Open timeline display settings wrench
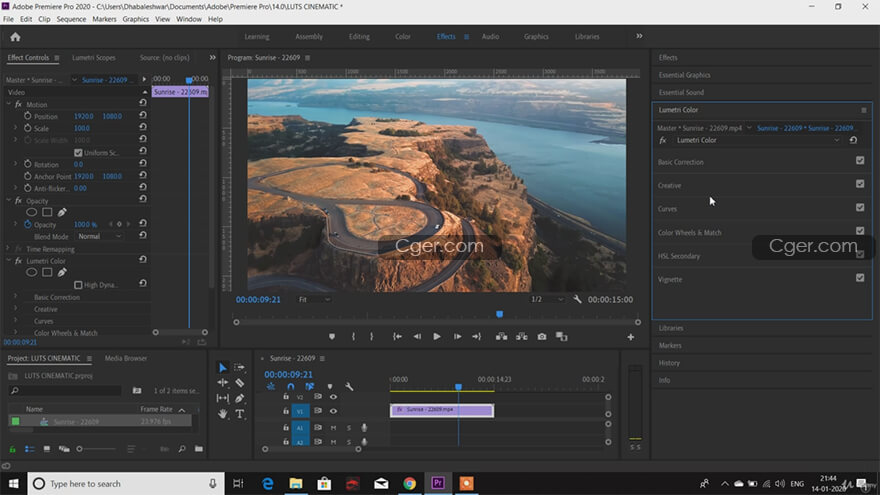The width and height of the screenshot is (880, 495). 349,387
